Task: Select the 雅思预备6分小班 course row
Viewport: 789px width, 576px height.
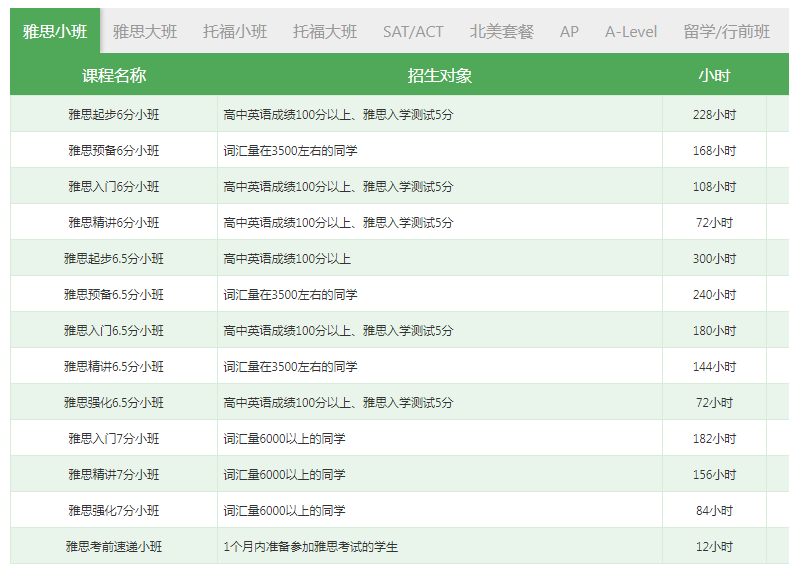Action: click(x=114, y=151)
